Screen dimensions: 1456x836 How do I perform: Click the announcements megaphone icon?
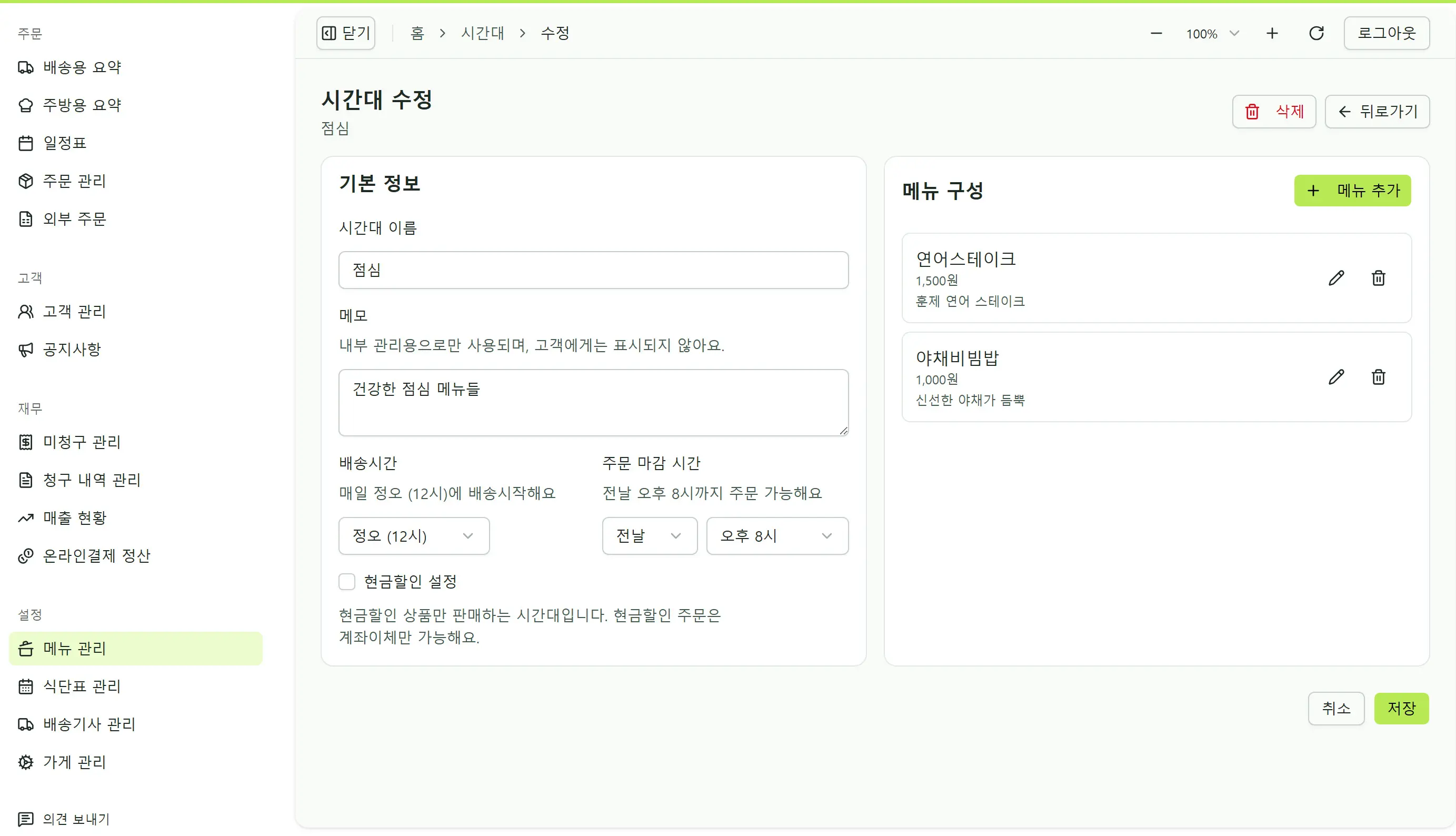(26, 349)
